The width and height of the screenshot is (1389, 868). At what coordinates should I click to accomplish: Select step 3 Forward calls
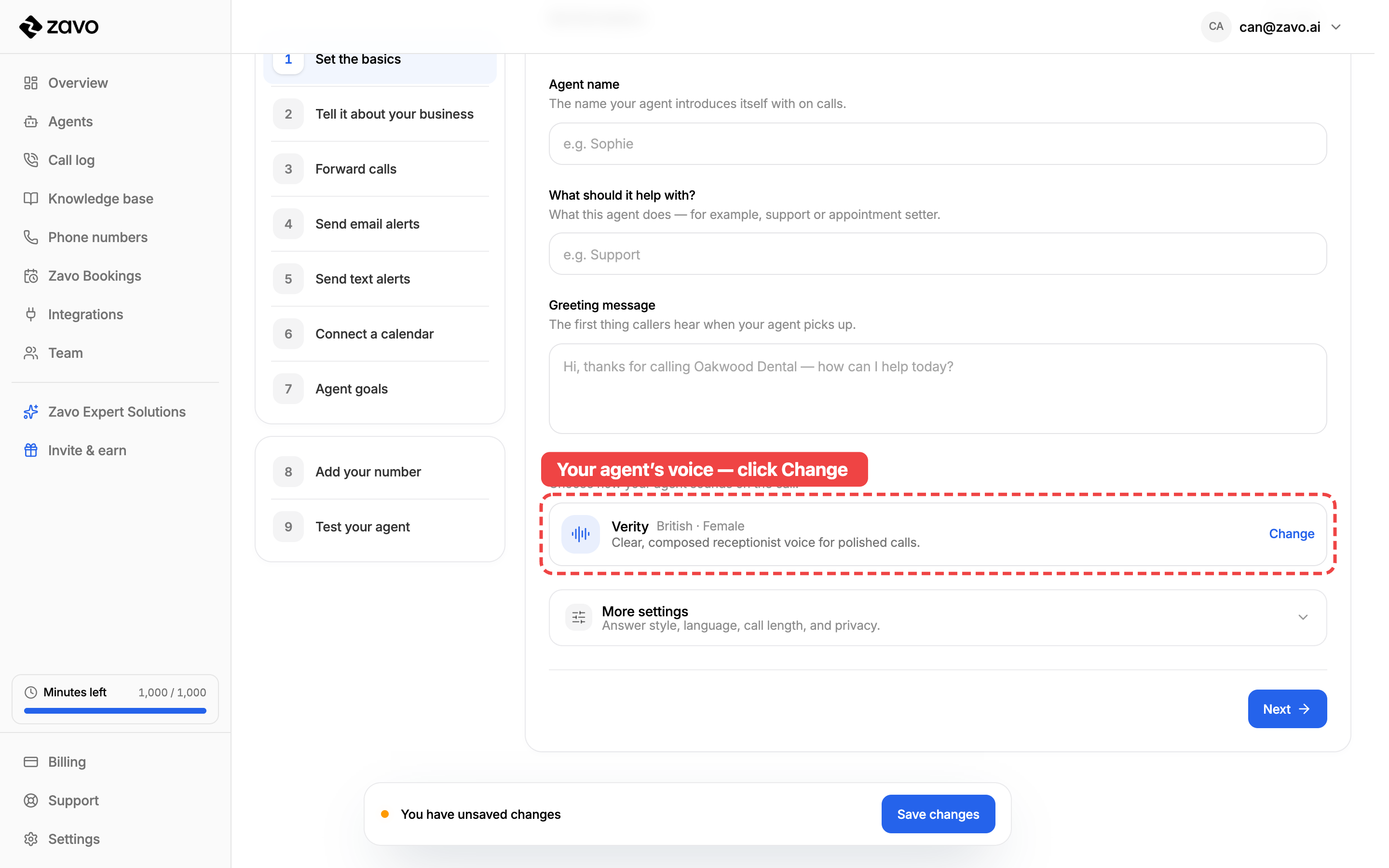click(x=380, y=169)
